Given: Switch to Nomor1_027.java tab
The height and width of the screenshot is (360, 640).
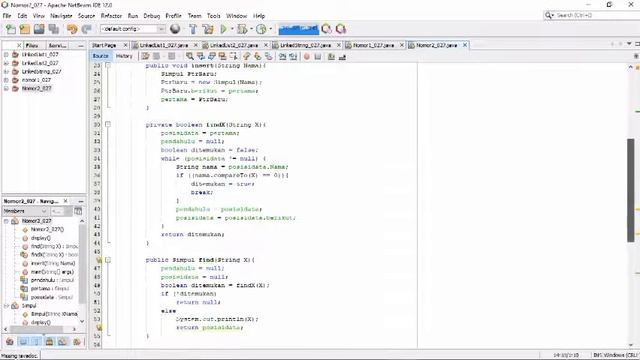Looking at the screenshot, I should pos(373,45).
